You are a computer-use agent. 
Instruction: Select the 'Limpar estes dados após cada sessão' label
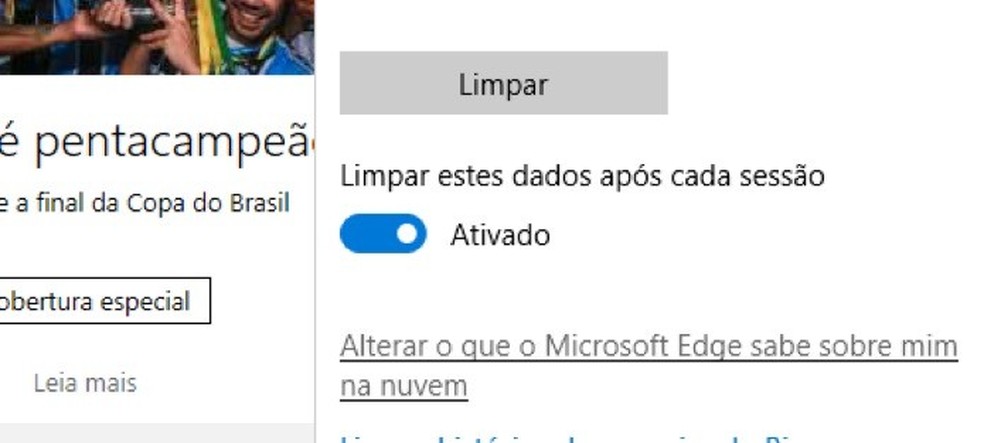tap(582, 176)
